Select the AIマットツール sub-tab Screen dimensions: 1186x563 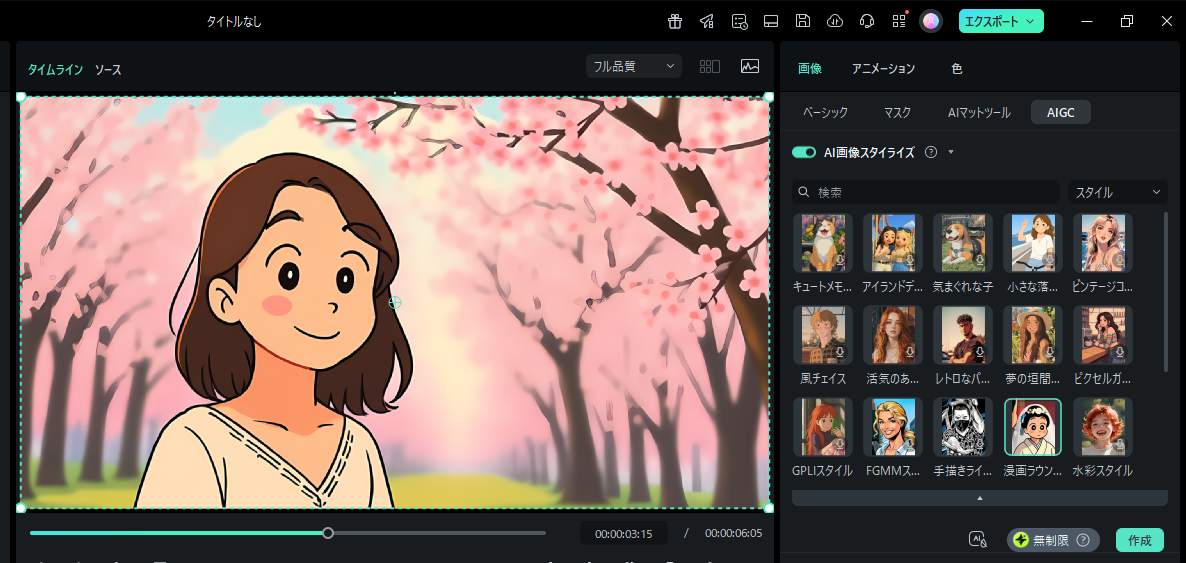click(979, 113)
